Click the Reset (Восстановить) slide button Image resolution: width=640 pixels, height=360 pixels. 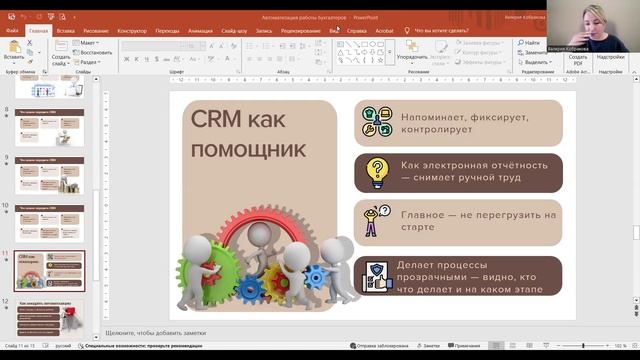(92, 53)
